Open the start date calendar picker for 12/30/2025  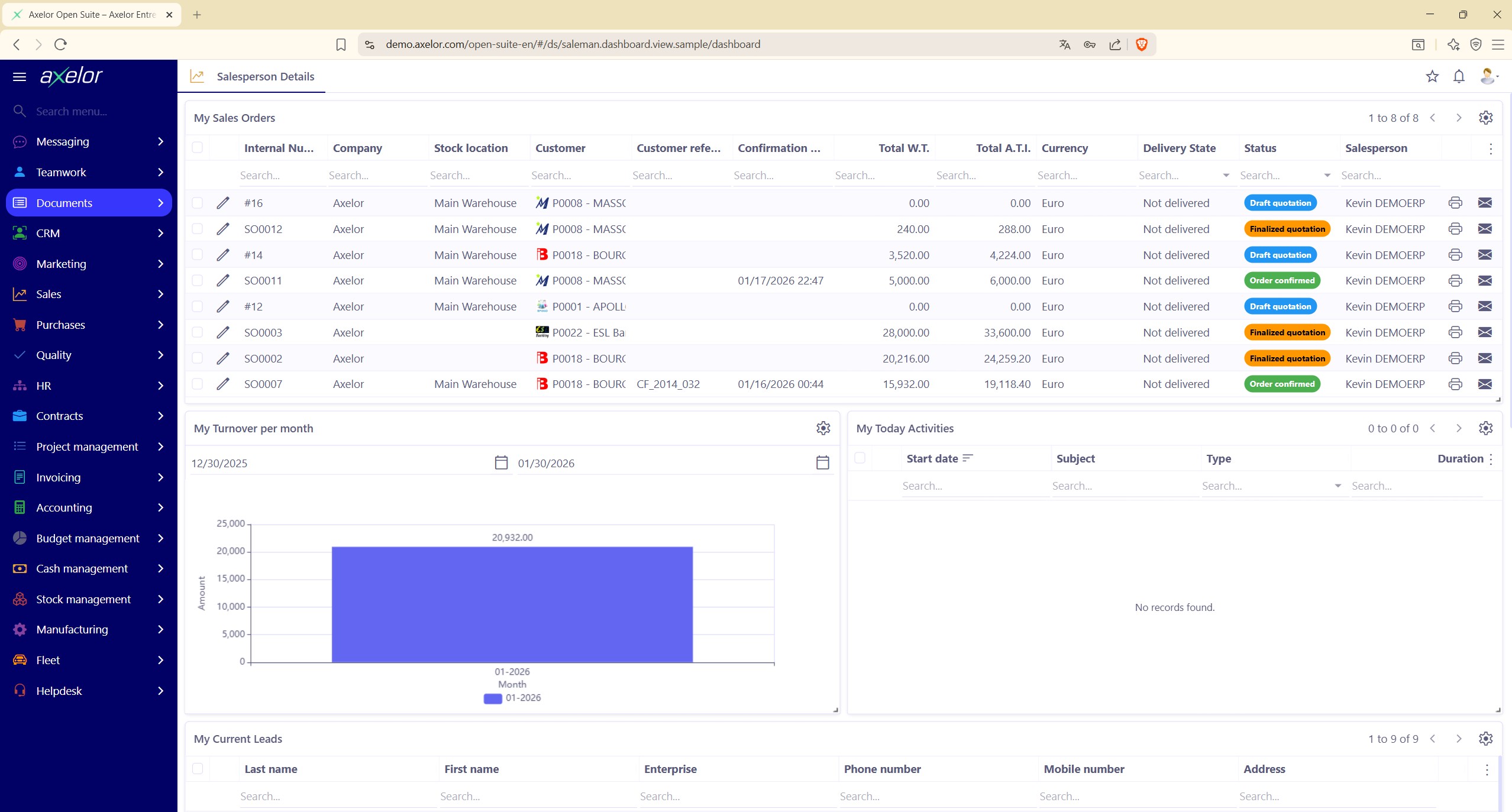coord(500,462)
